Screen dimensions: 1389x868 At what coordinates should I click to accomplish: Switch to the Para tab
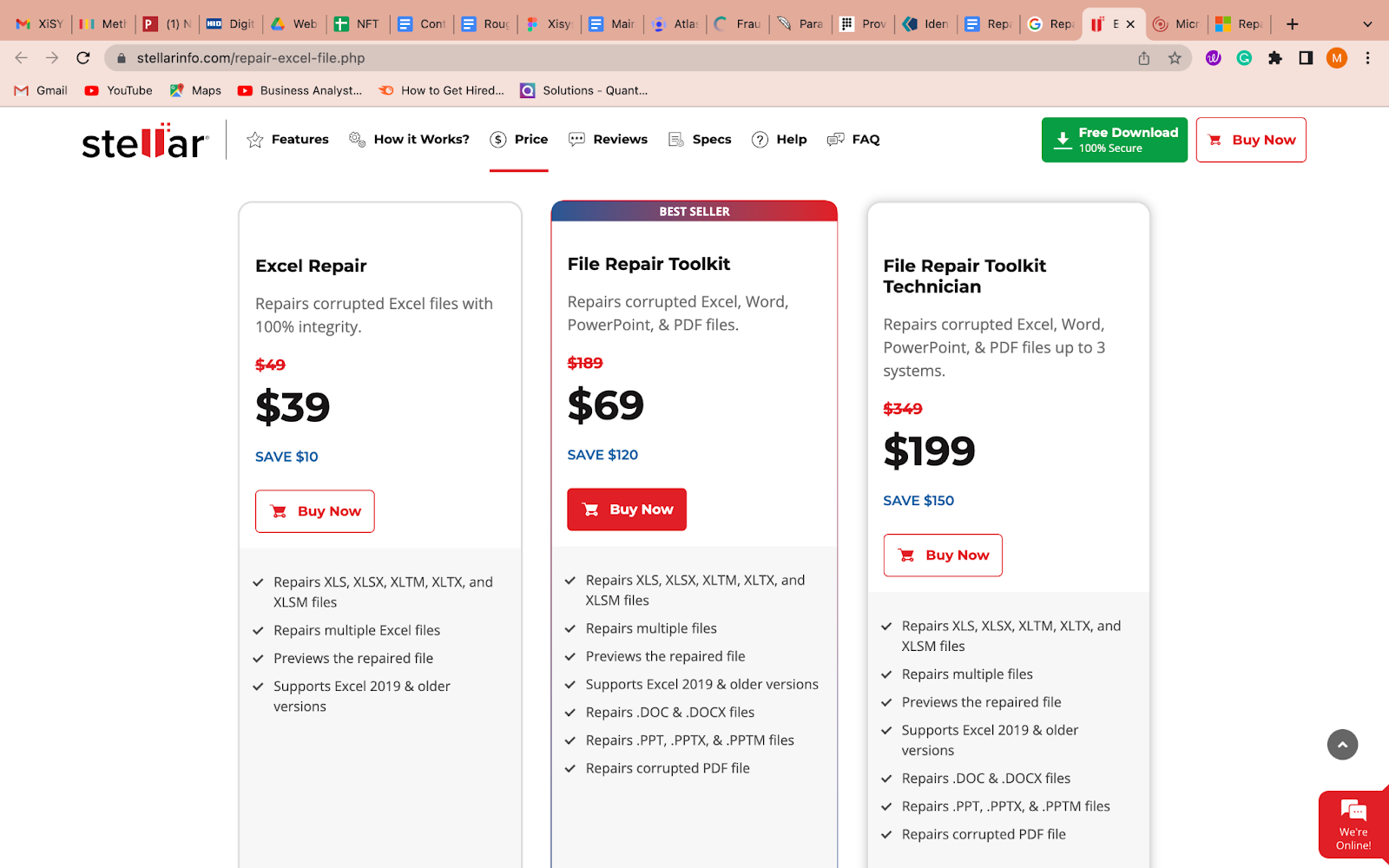(x=801, y=24)
